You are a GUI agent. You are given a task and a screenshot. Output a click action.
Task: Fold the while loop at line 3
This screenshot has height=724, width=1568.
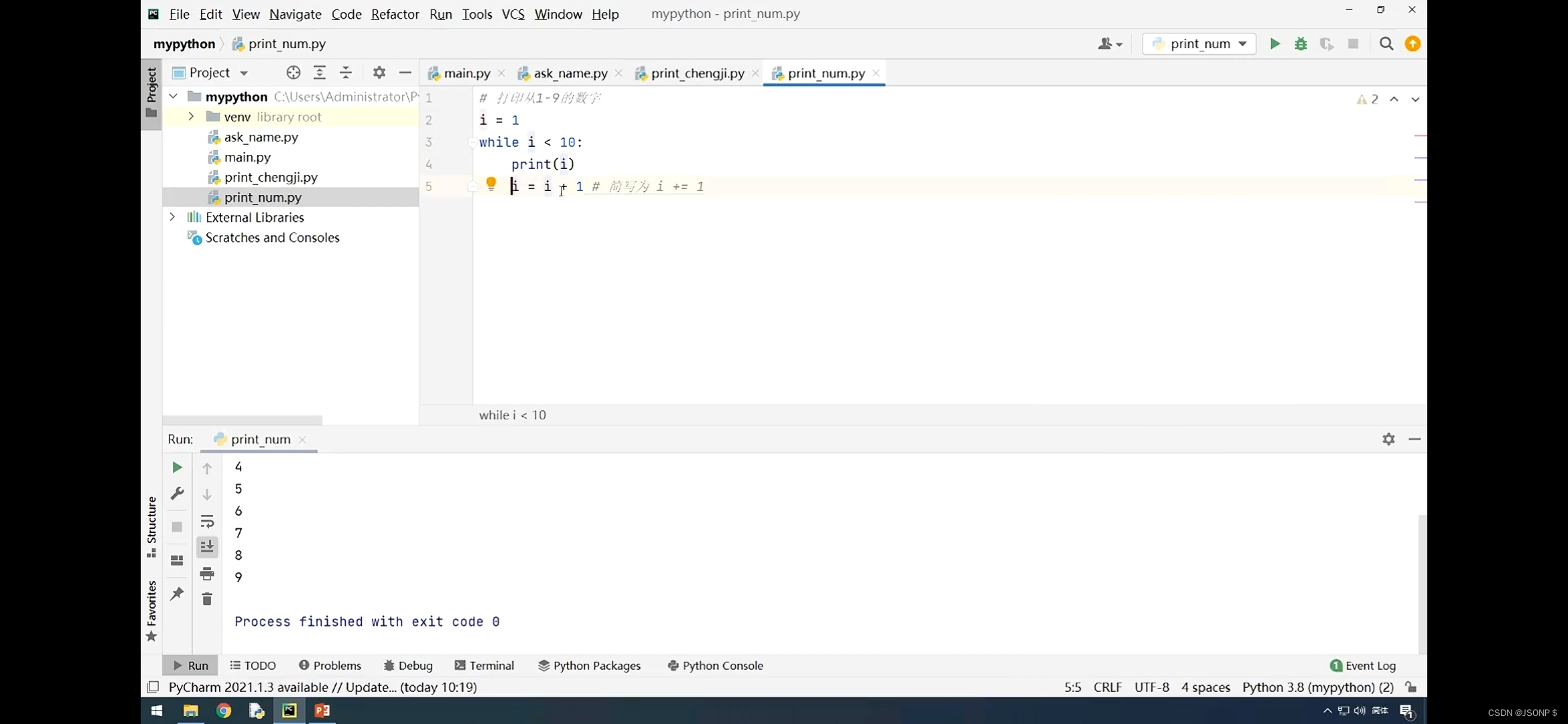(472, 142)
